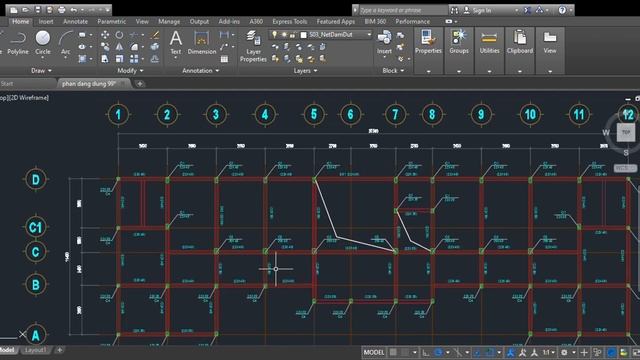Viewport: 640px width, 360px height.
Task: Toggle the layer on/off lightbulb icon
Action: (x=275, y=35)
